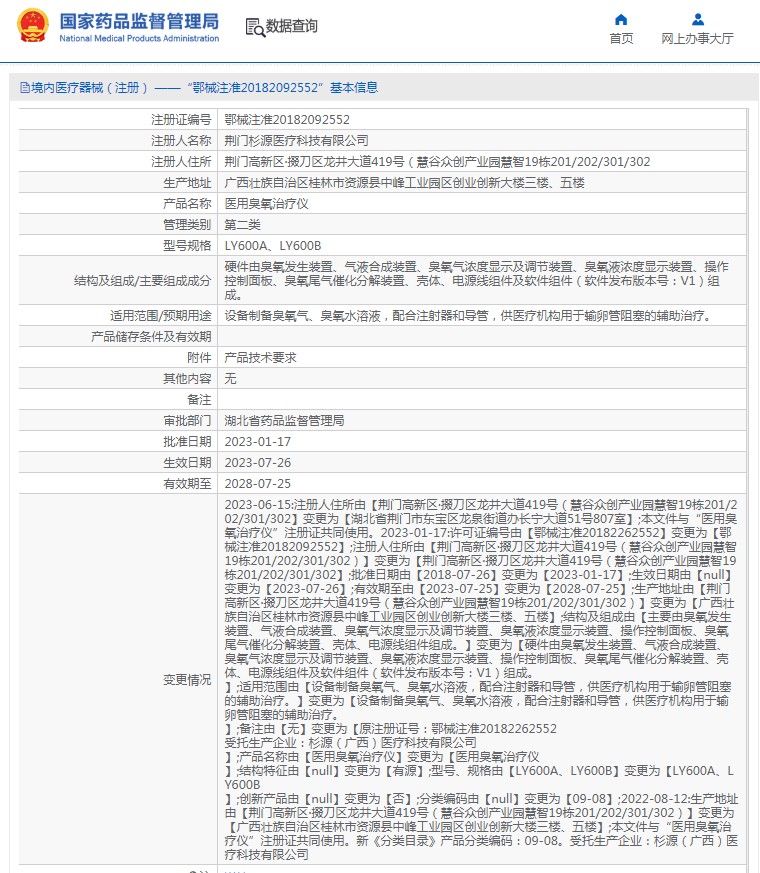Select 荆门杉源医疗科技有限公司 registrant name
This screenshot has width=760, height=873.
click(296, 141)
